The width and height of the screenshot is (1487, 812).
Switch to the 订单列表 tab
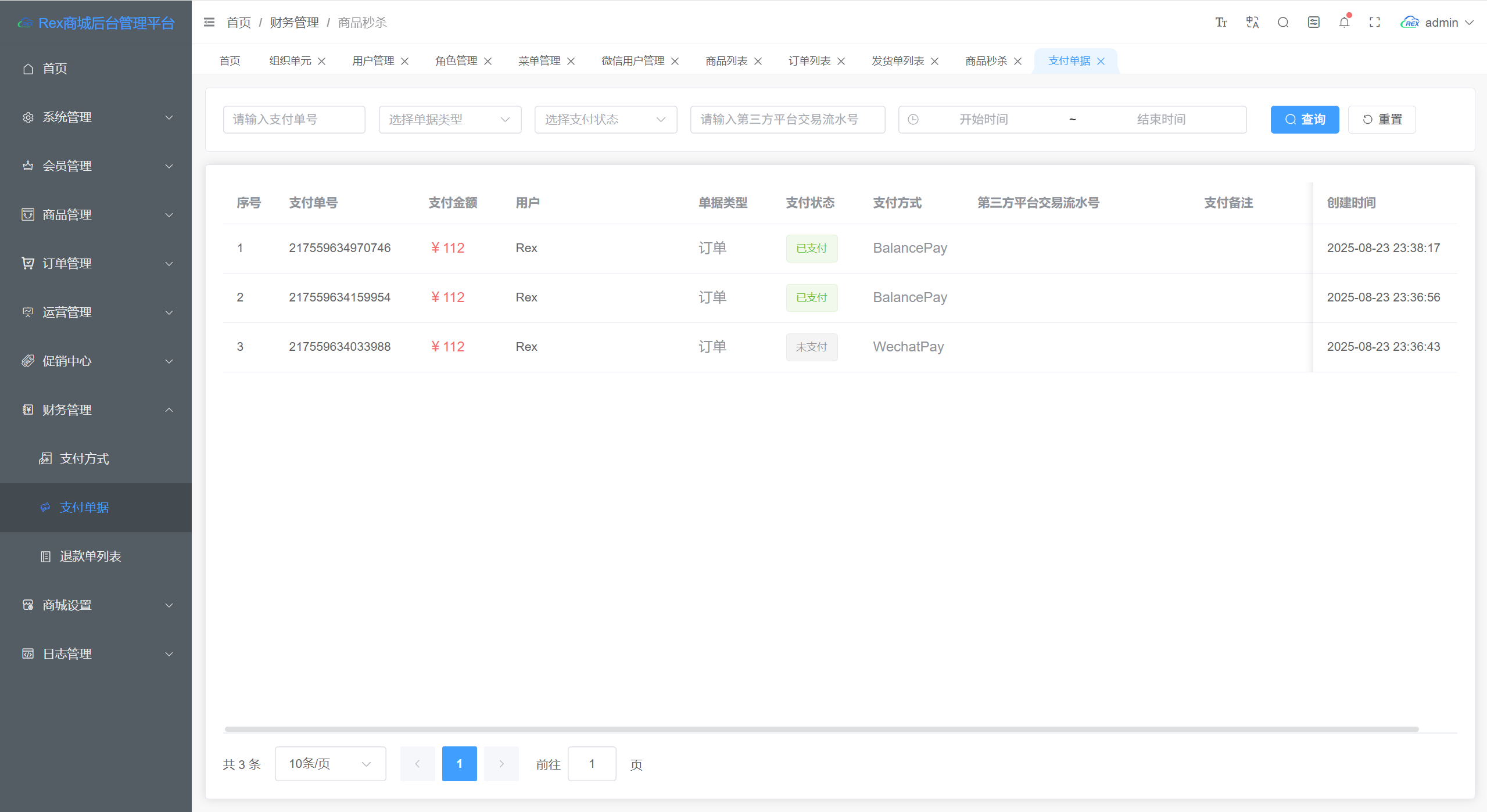coord(809,61)
